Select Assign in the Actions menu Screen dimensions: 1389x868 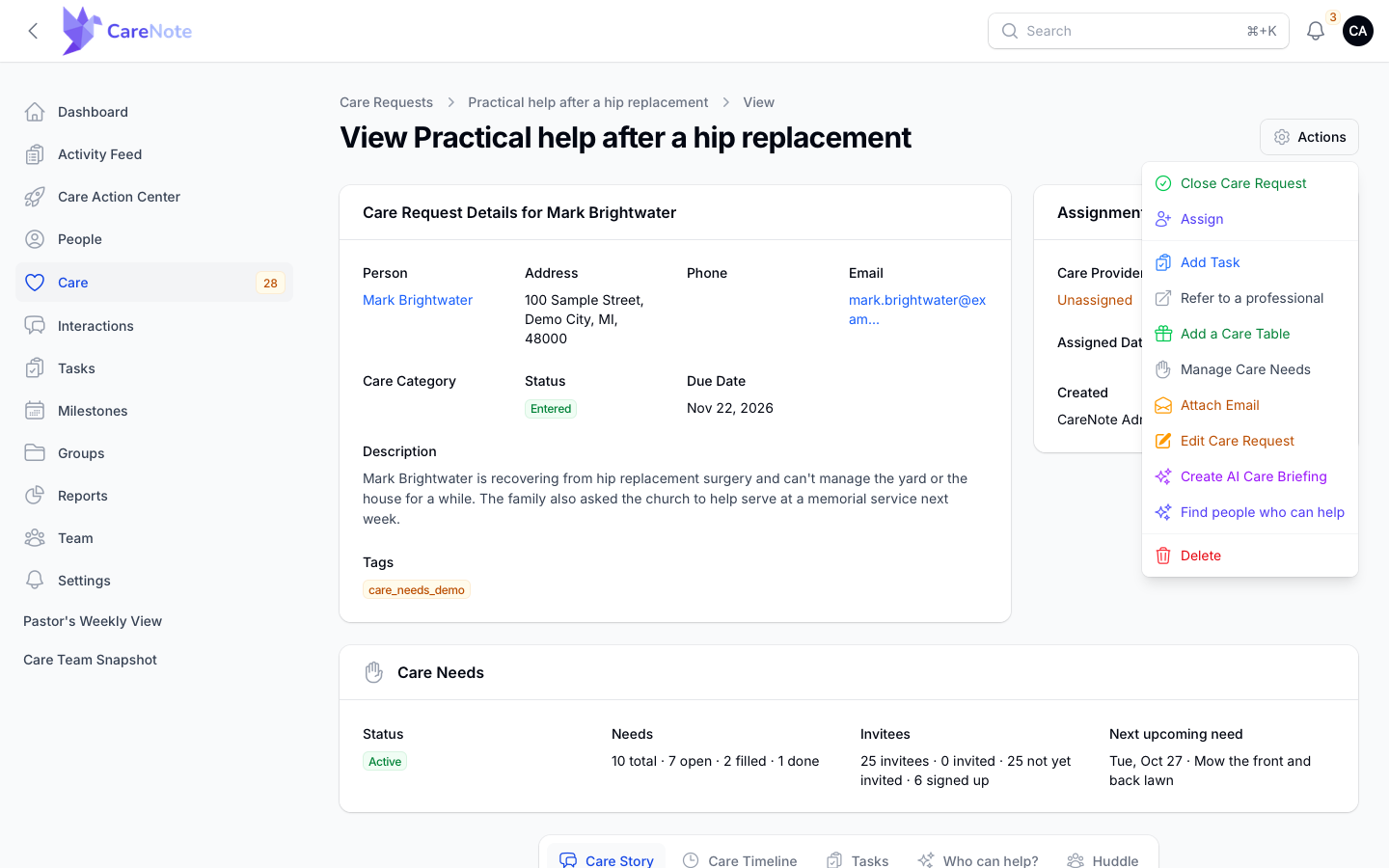coord(1250,219)
